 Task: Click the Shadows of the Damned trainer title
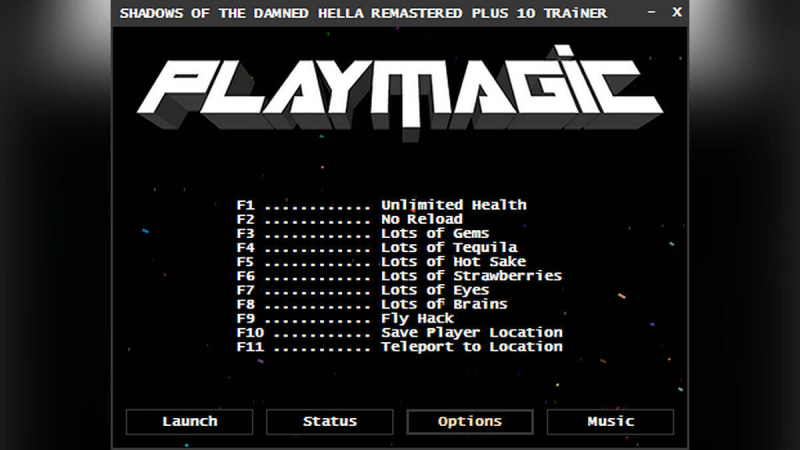pyautogui.click(x=363, y=13)
